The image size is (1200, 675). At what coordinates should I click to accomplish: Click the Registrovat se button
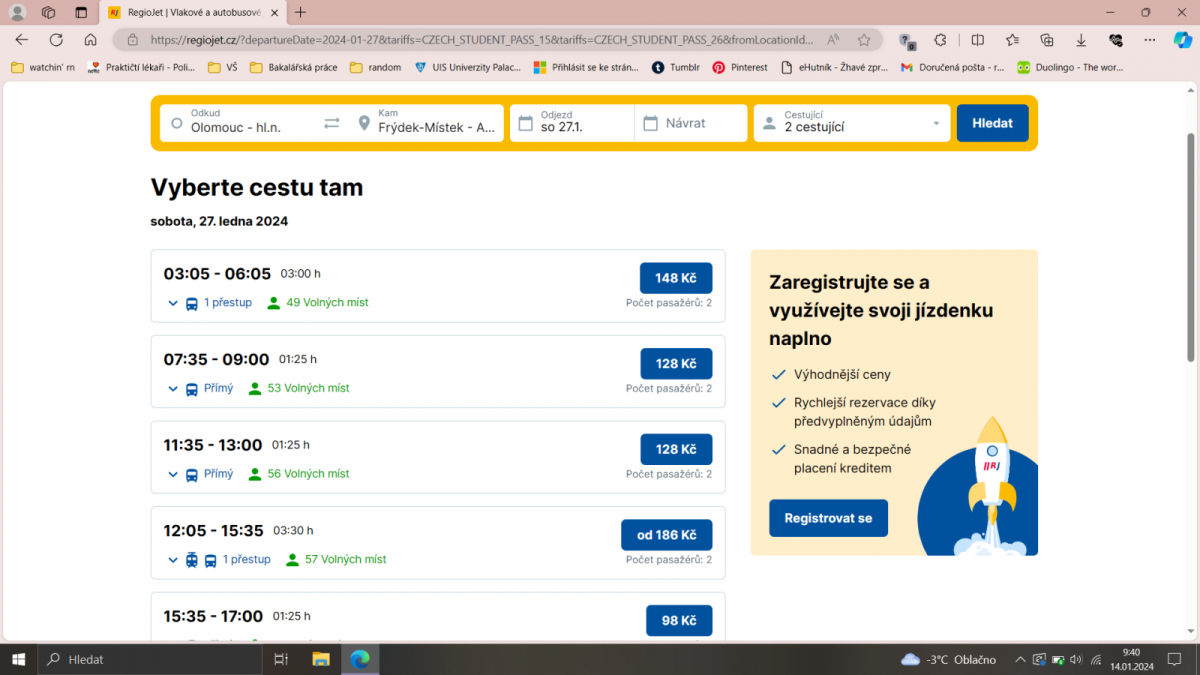(828, 518)
